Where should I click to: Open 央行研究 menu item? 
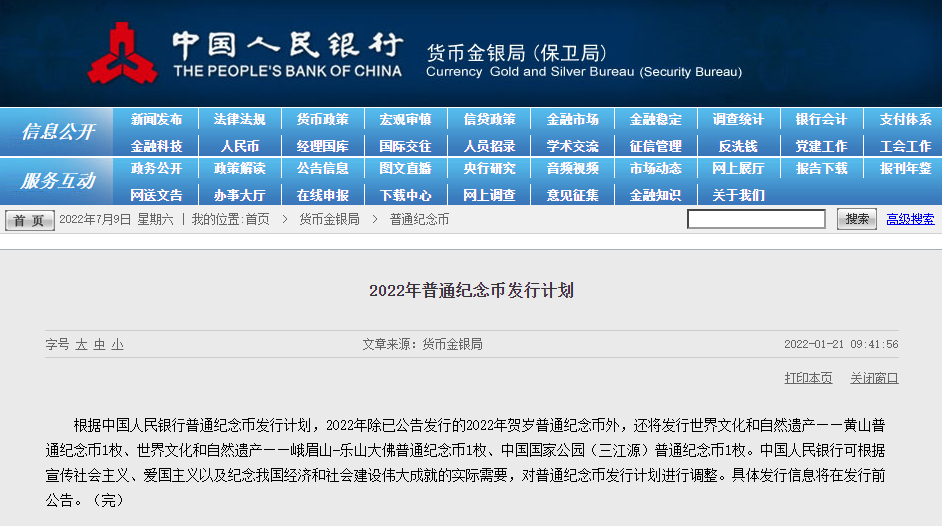pyautogui.click(x=489, y=169)
